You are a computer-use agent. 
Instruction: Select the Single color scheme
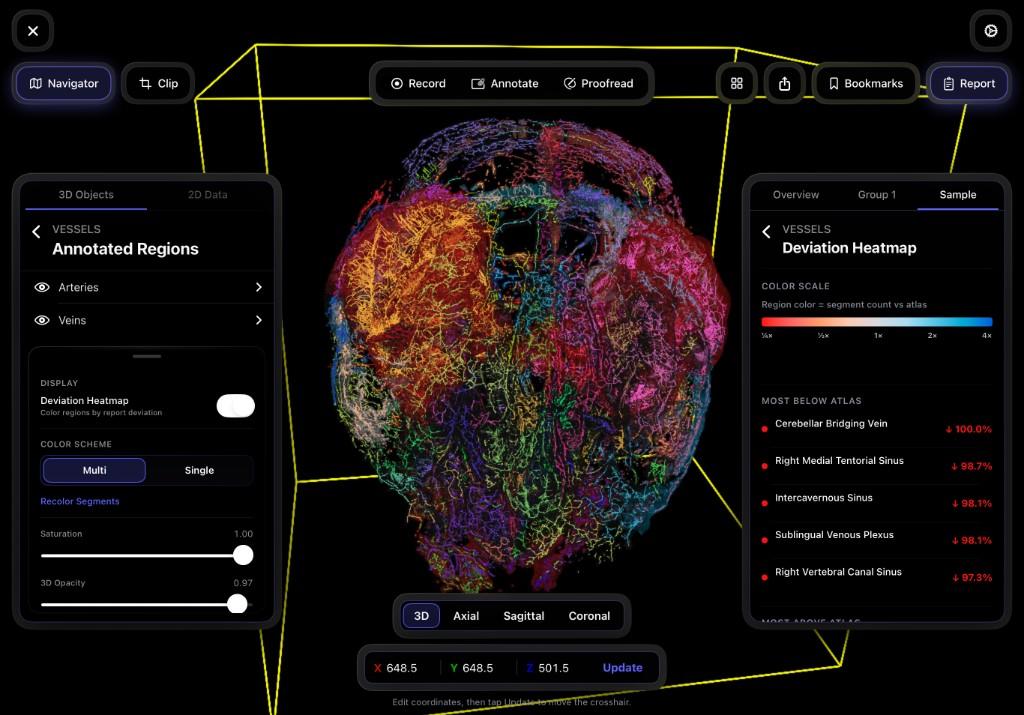click(199, 470)
